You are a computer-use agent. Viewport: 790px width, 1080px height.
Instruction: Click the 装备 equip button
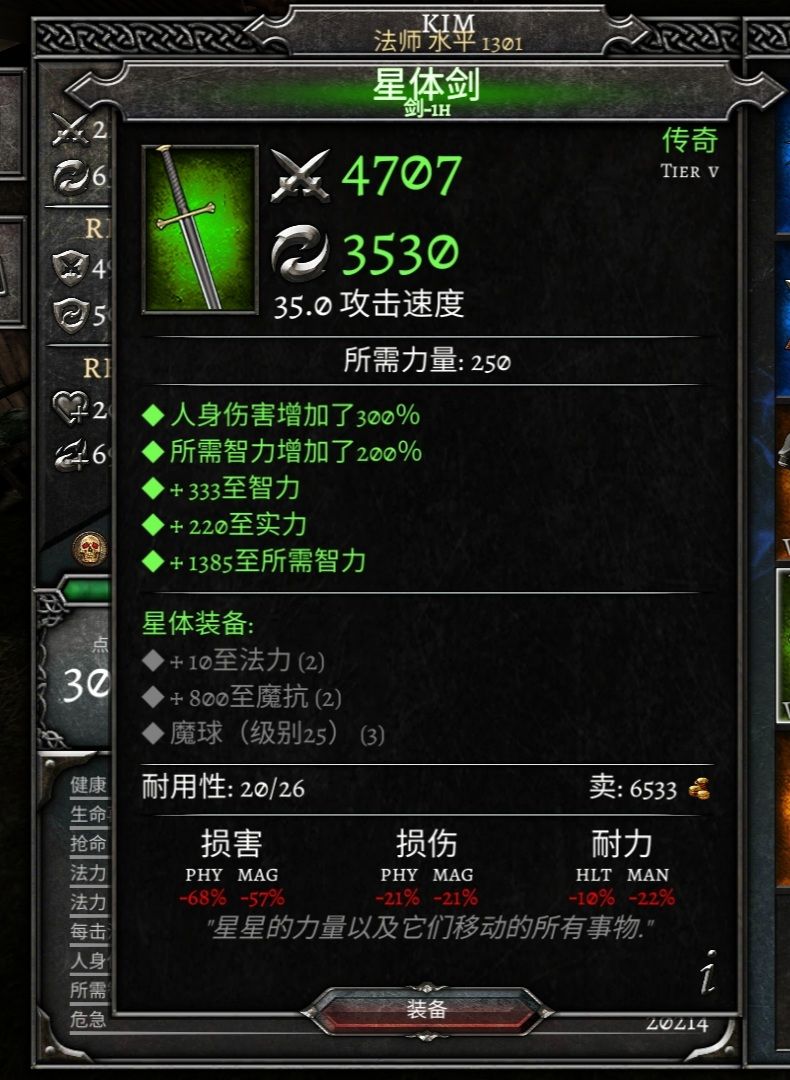coord(427,1010)
